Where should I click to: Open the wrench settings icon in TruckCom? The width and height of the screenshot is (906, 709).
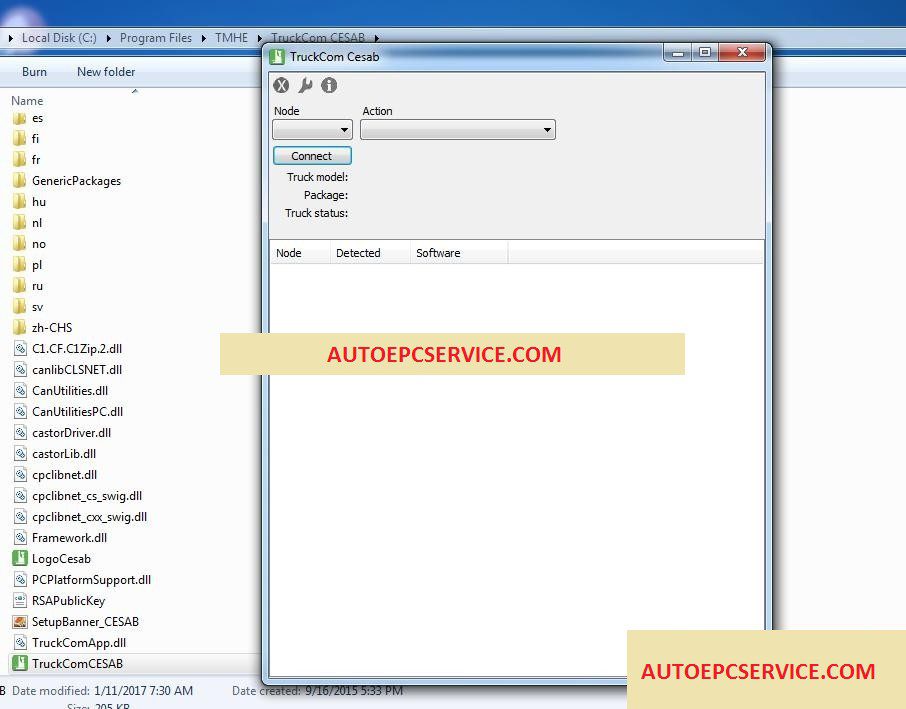[x=305, y=86]
